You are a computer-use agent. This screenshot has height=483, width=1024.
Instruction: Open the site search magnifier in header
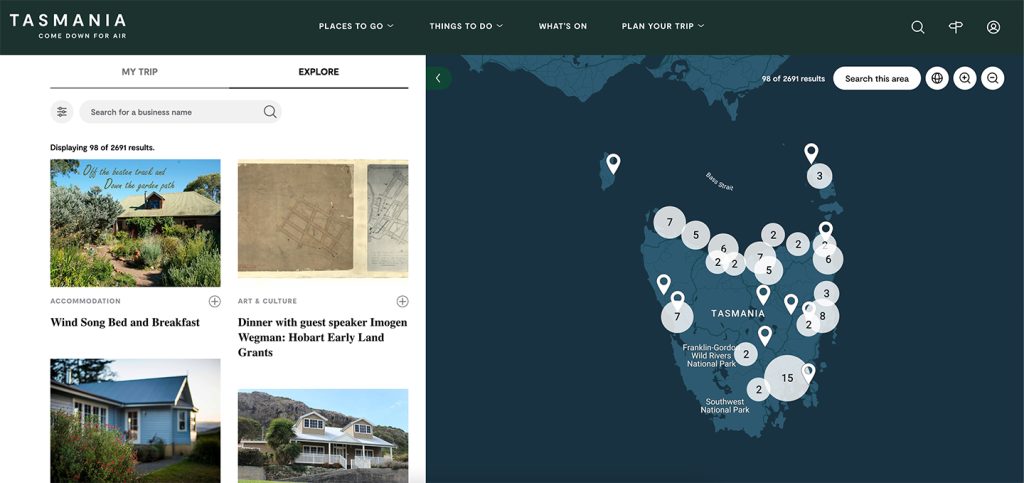917,27
